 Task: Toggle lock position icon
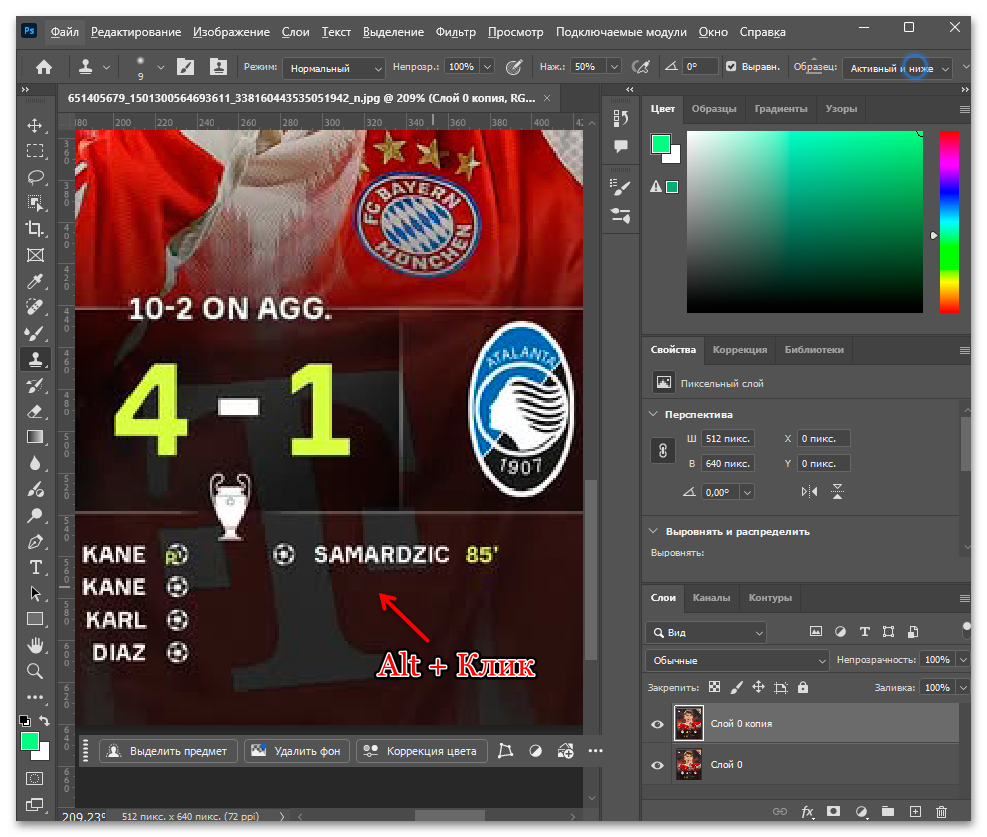tap(759, 687)
